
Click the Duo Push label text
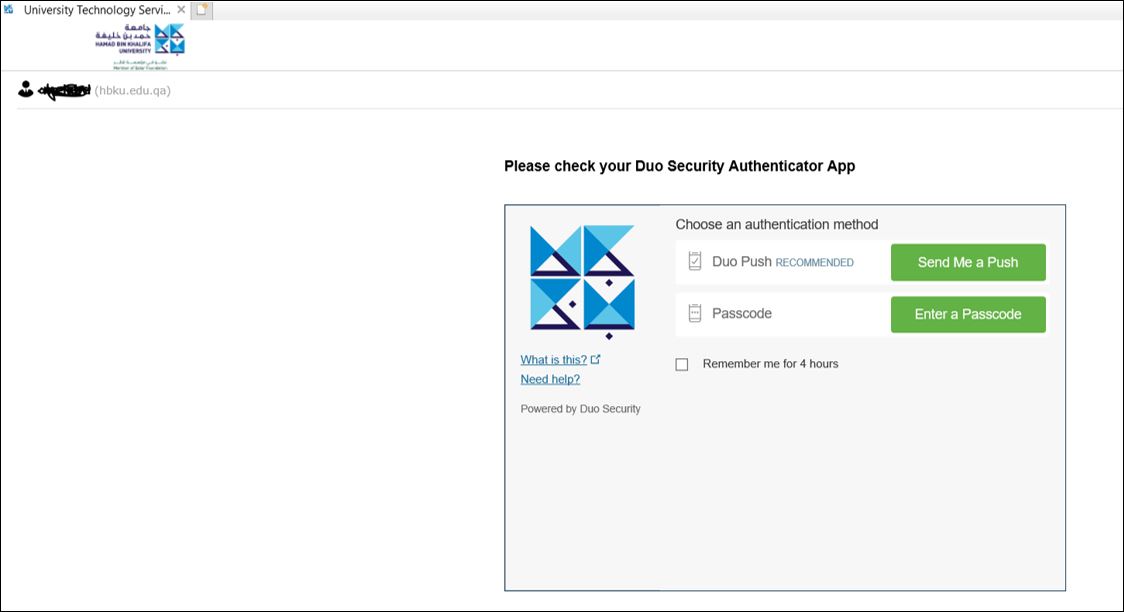pyautogui.click(x=742, y=262)
